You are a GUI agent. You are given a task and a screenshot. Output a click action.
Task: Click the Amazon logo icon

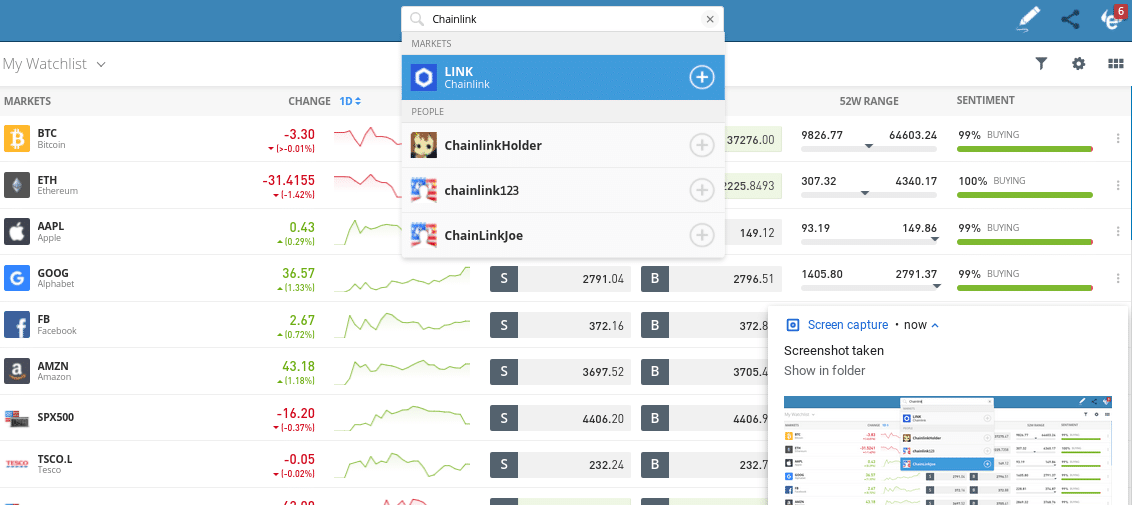coord(17,371)
